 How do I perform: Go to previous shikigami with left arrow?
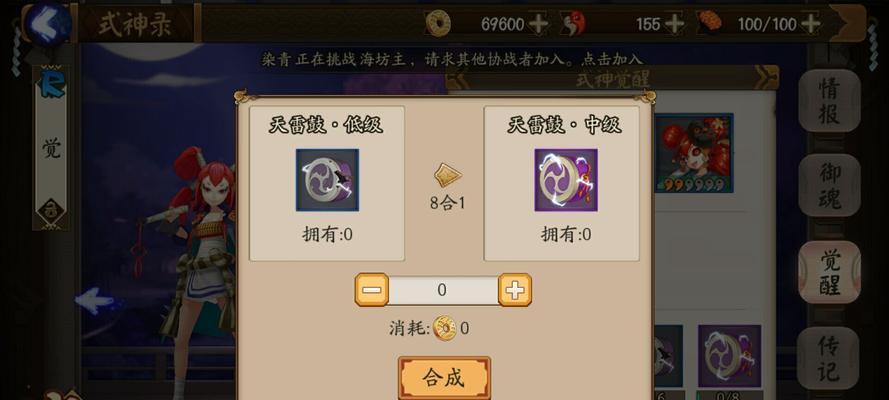tap(94, 301)
